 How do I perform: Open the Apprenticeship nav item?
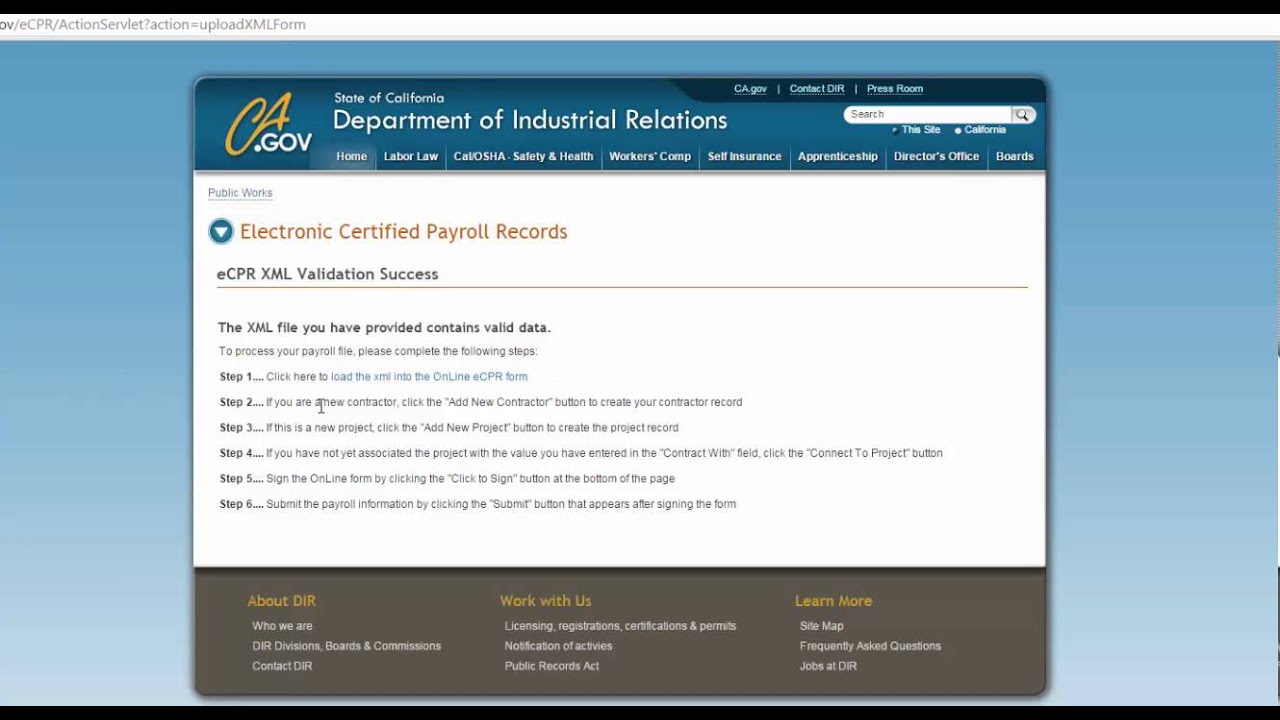click(838, 157)
